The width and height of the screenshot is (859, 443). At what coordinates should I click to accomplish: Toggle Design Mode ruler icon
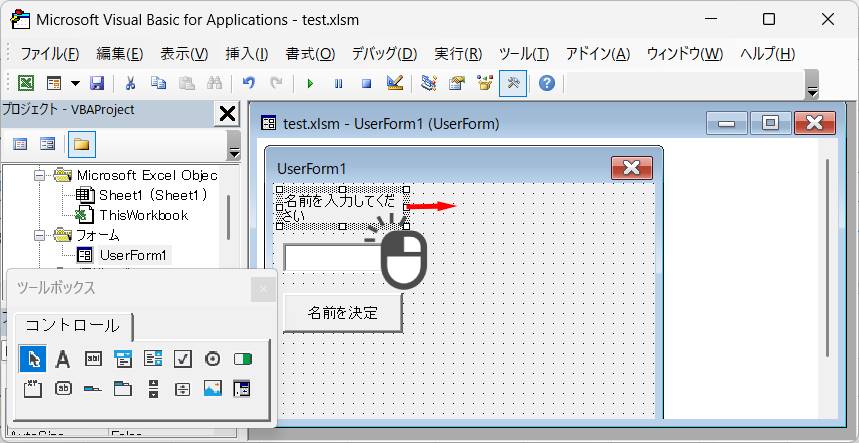[x=395, y=83]
